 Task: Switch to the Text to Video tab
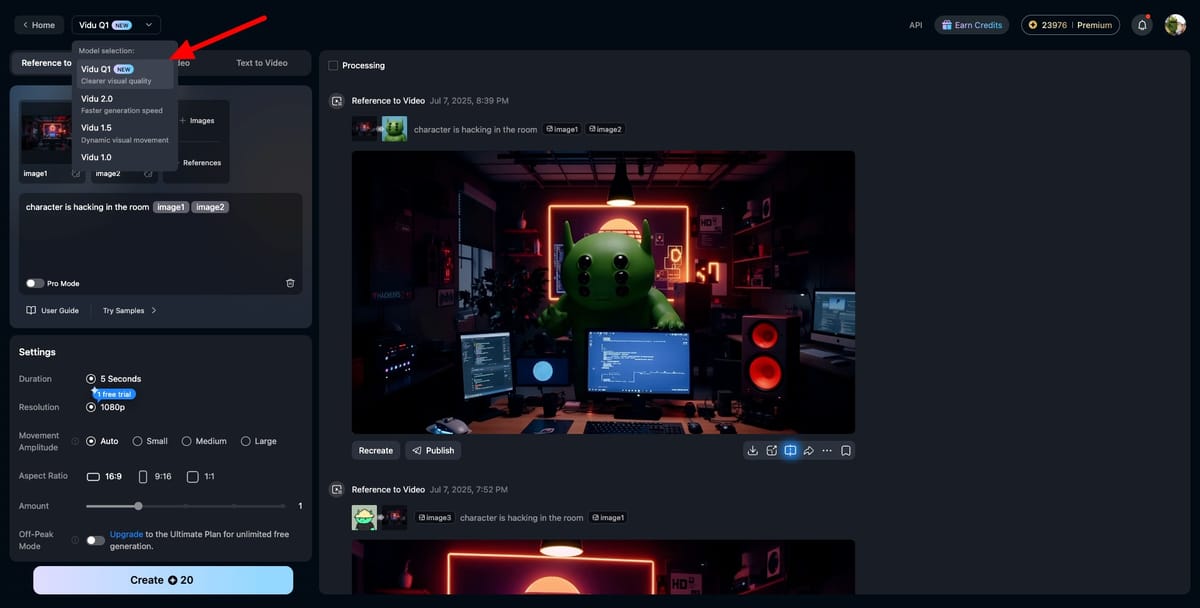pos(261,63)
